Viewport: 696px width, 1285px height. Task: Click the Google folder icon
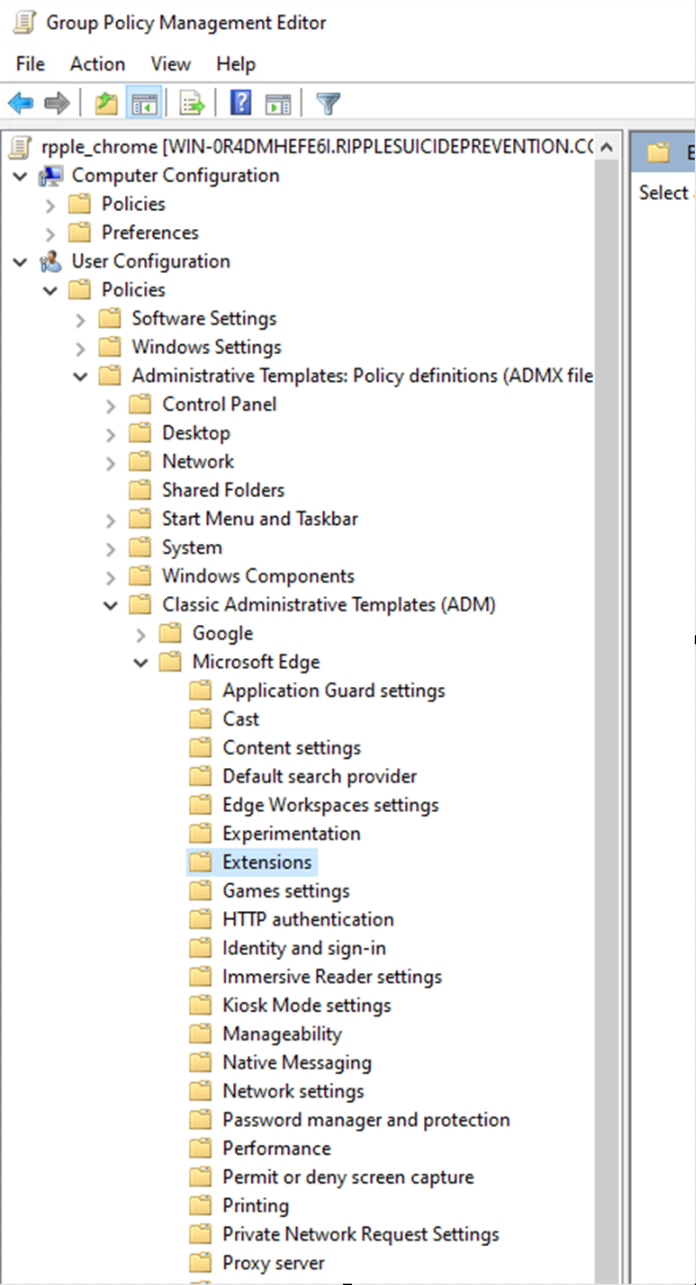(171, 634)
